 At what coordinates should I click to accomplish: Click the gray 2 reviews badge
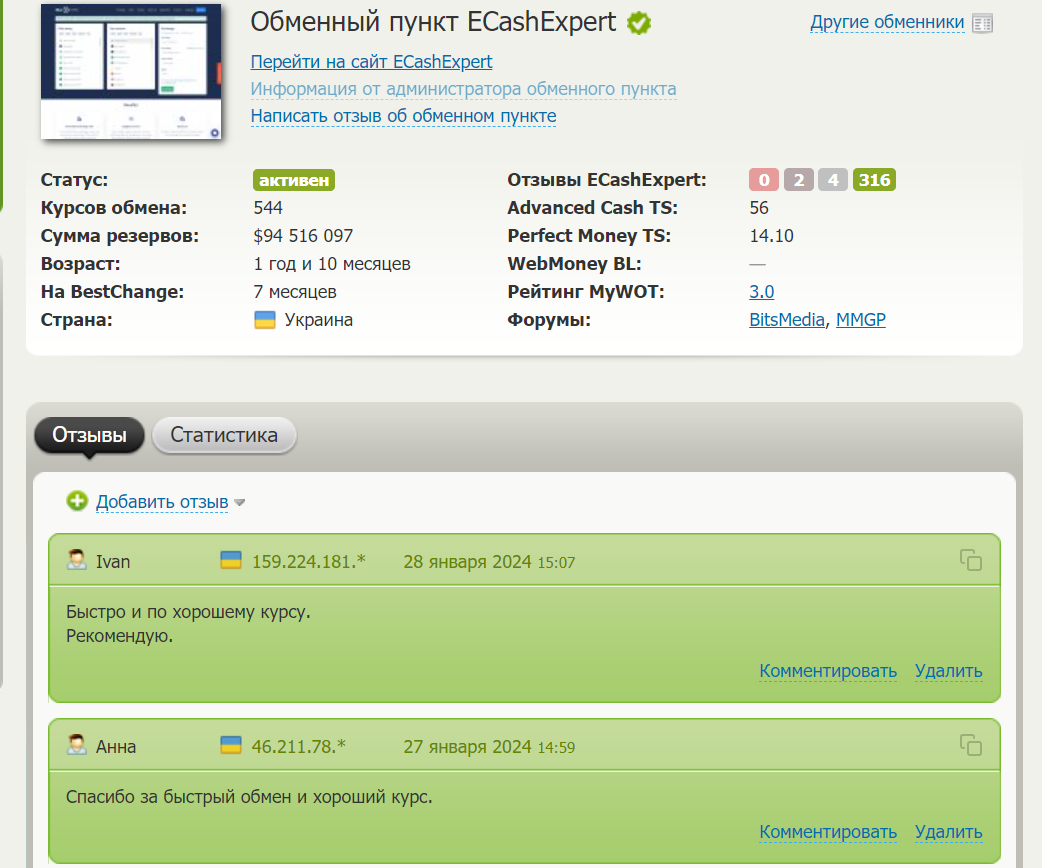coord(799,180)
